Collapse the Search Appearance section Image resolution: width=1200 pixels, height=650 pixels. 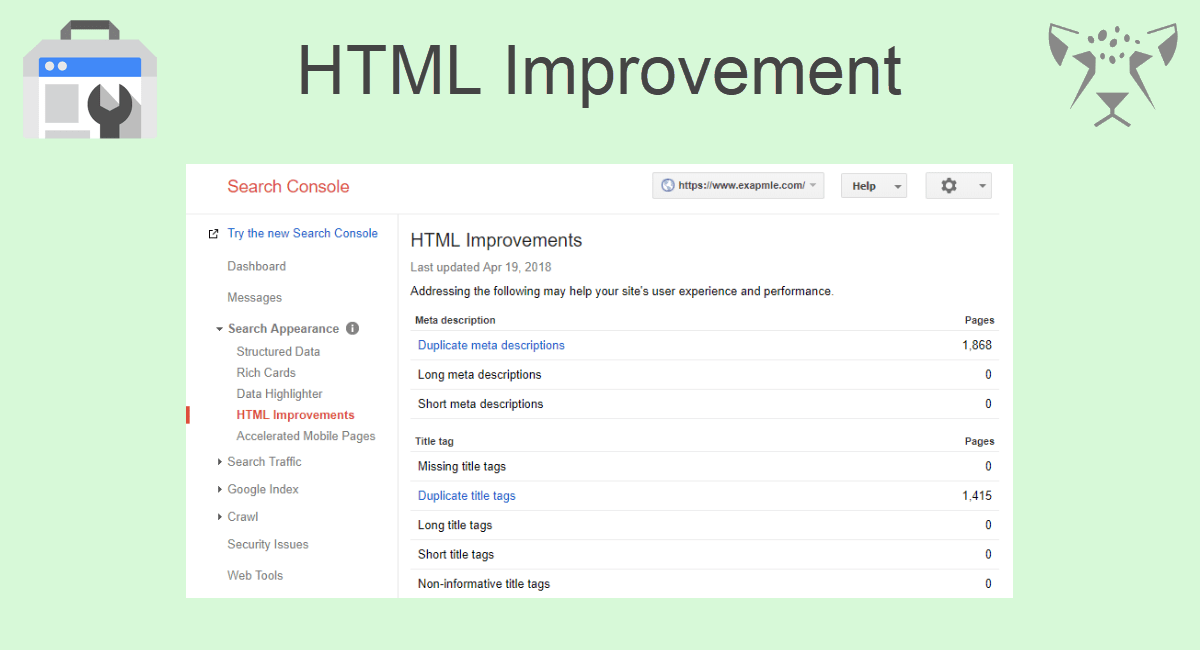[x=219, y=329]
